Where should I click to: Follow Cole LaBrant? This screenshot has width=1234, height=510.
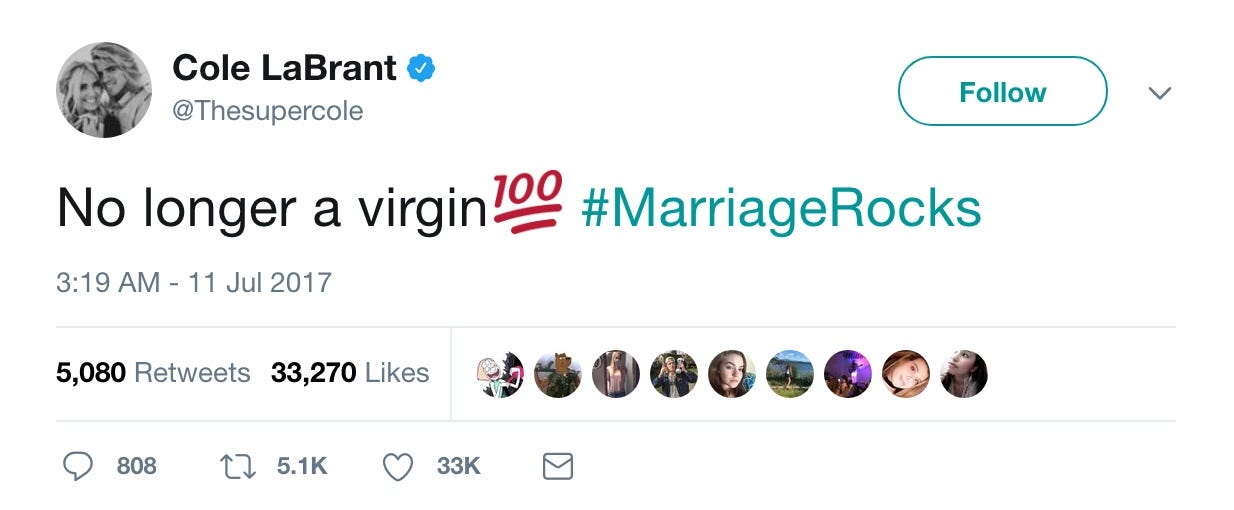(x=1003, y=91)
